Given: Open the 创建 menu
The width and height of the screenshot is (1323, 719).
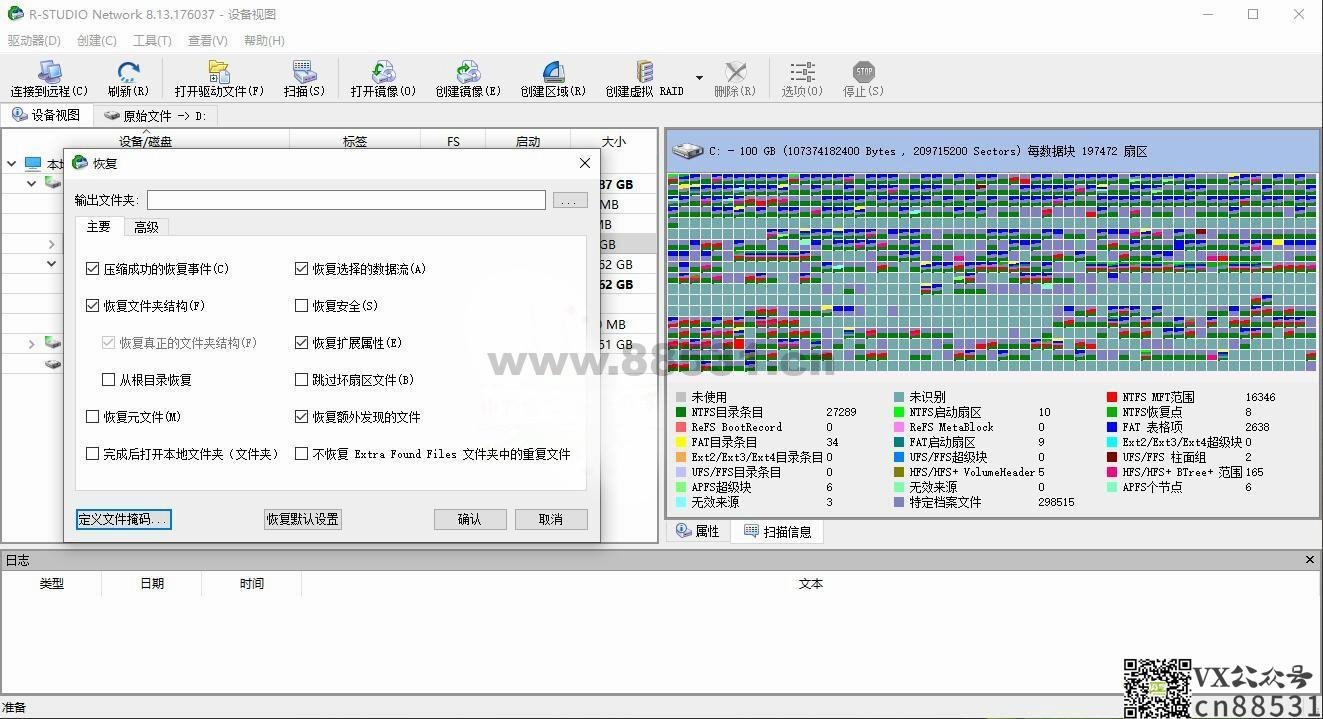Looking at the screenshot, I should pos(96,41).
